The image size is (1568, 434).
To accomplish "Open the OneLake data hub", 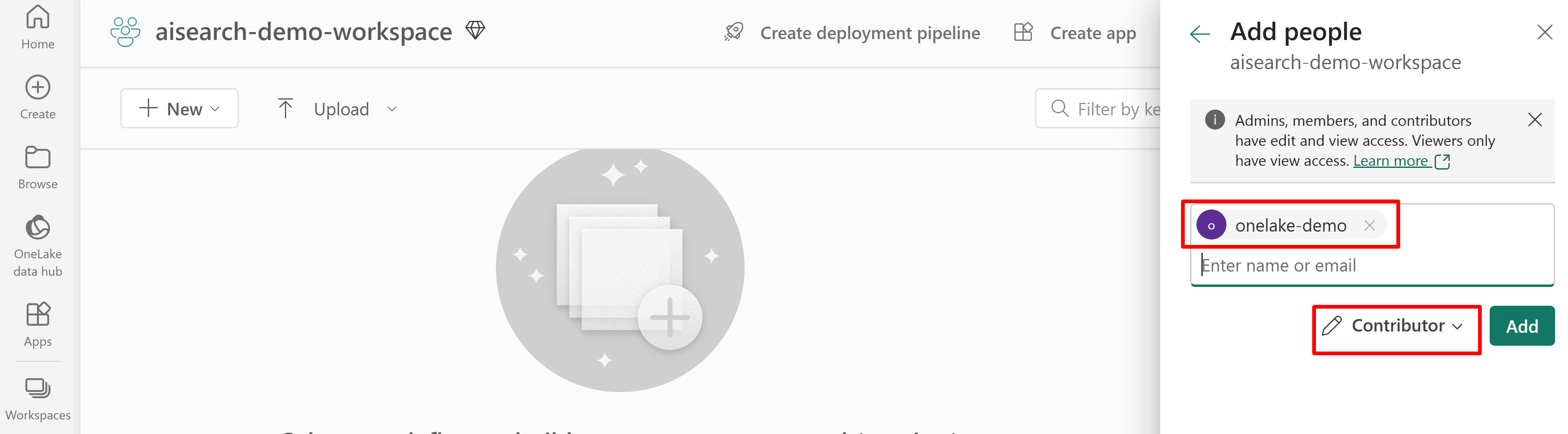I will (x=38, y=246).
